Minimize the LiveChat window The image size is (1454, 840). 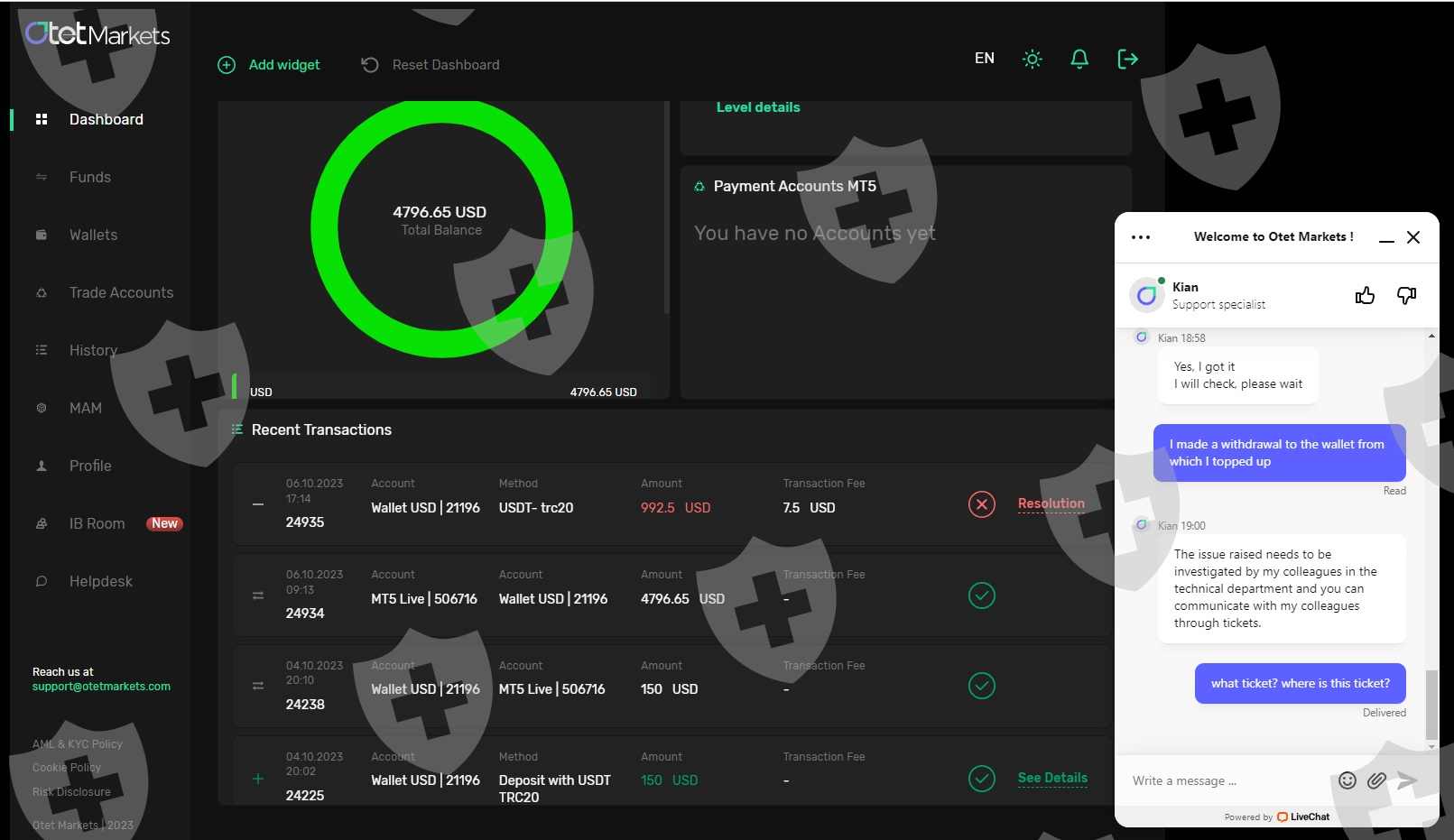click(x=1386, y=238)
